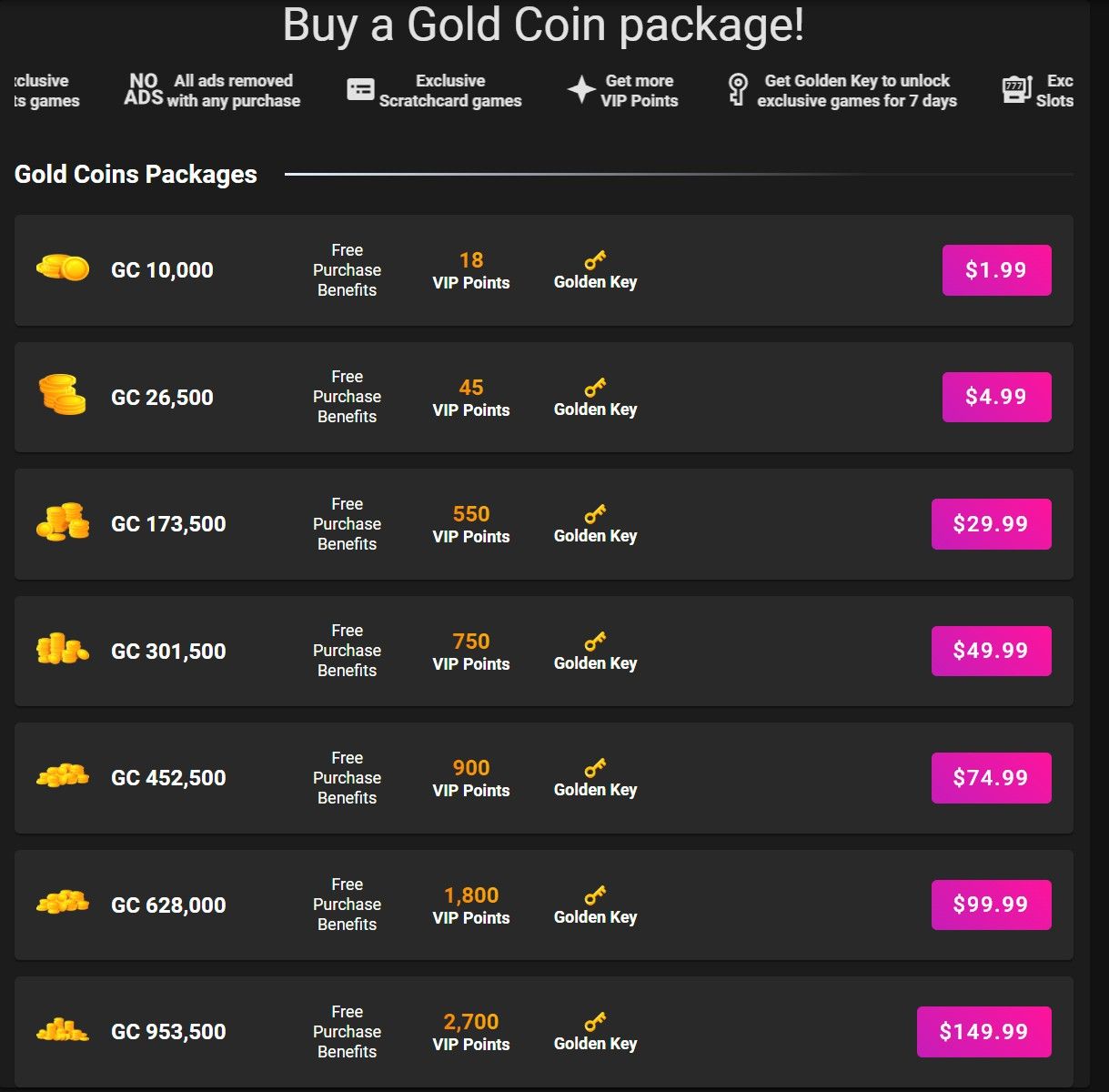1109x1092 pixels.
Task: Buy the GC 10,000 package for $1.99
Action: point(996,270)
